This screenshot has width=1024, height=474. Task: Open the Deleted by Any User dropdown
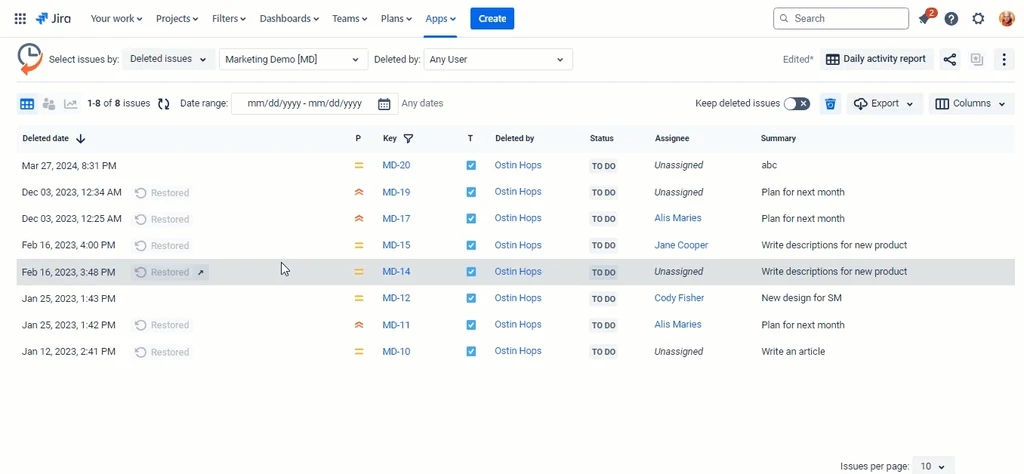click(498, 60)
